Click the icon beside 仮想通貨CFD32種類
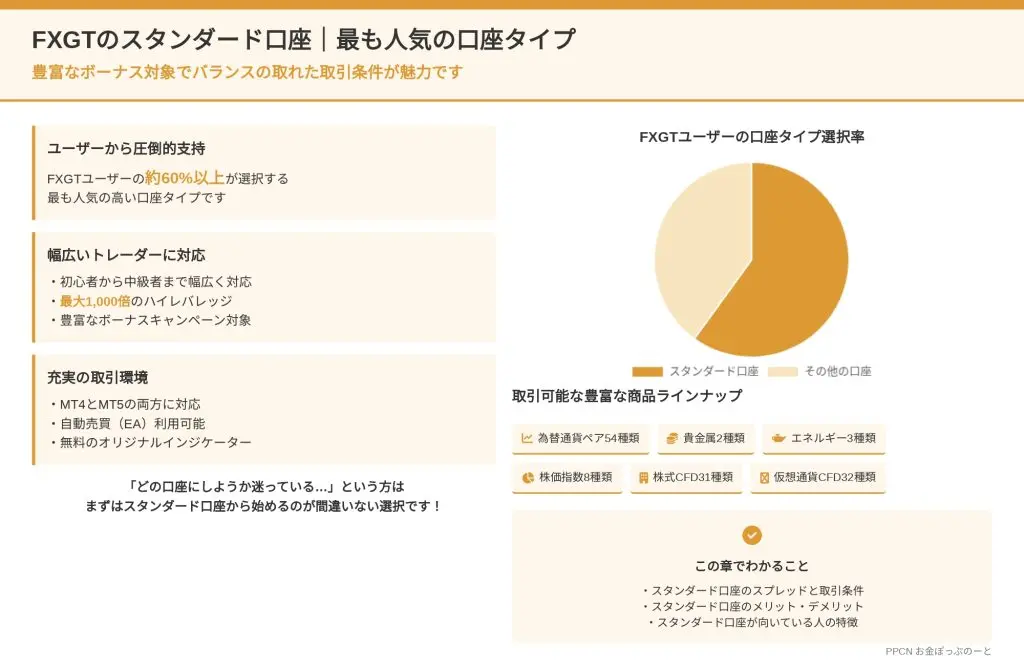Image resolution: width=1024 pixels, height=667 pixels. coord(764,477)
